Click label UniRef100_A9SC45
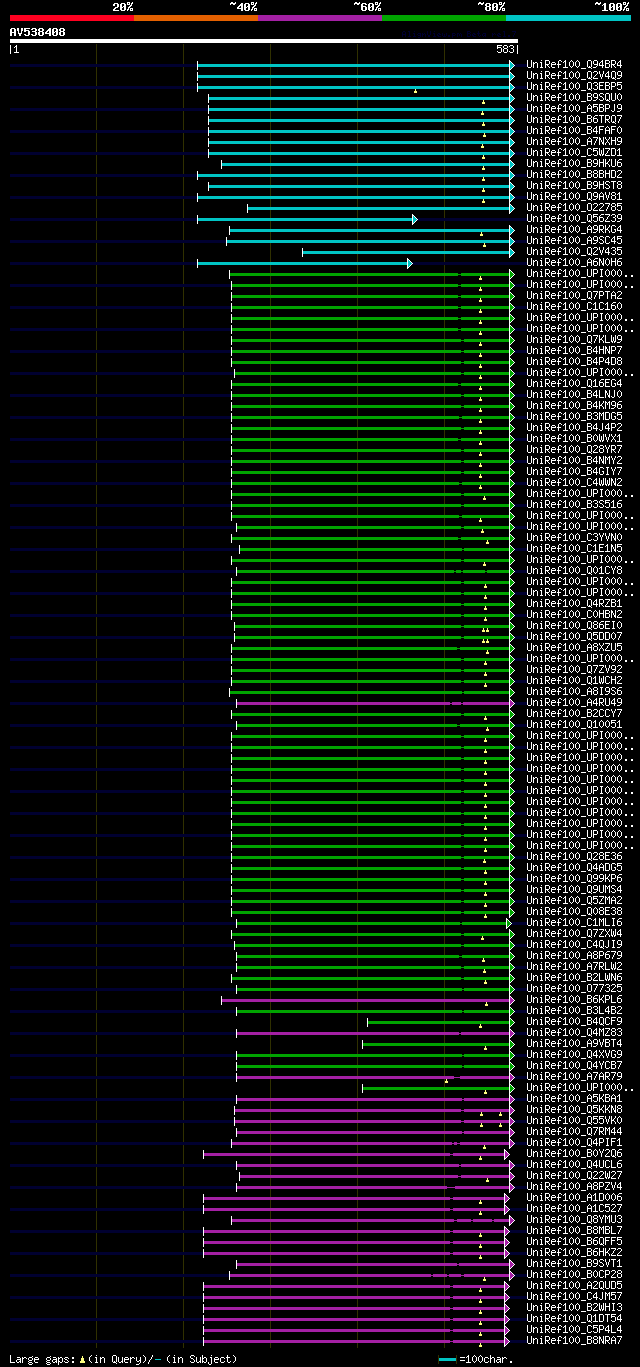This screenshot has height=1367, width=640. coord(574,241)
